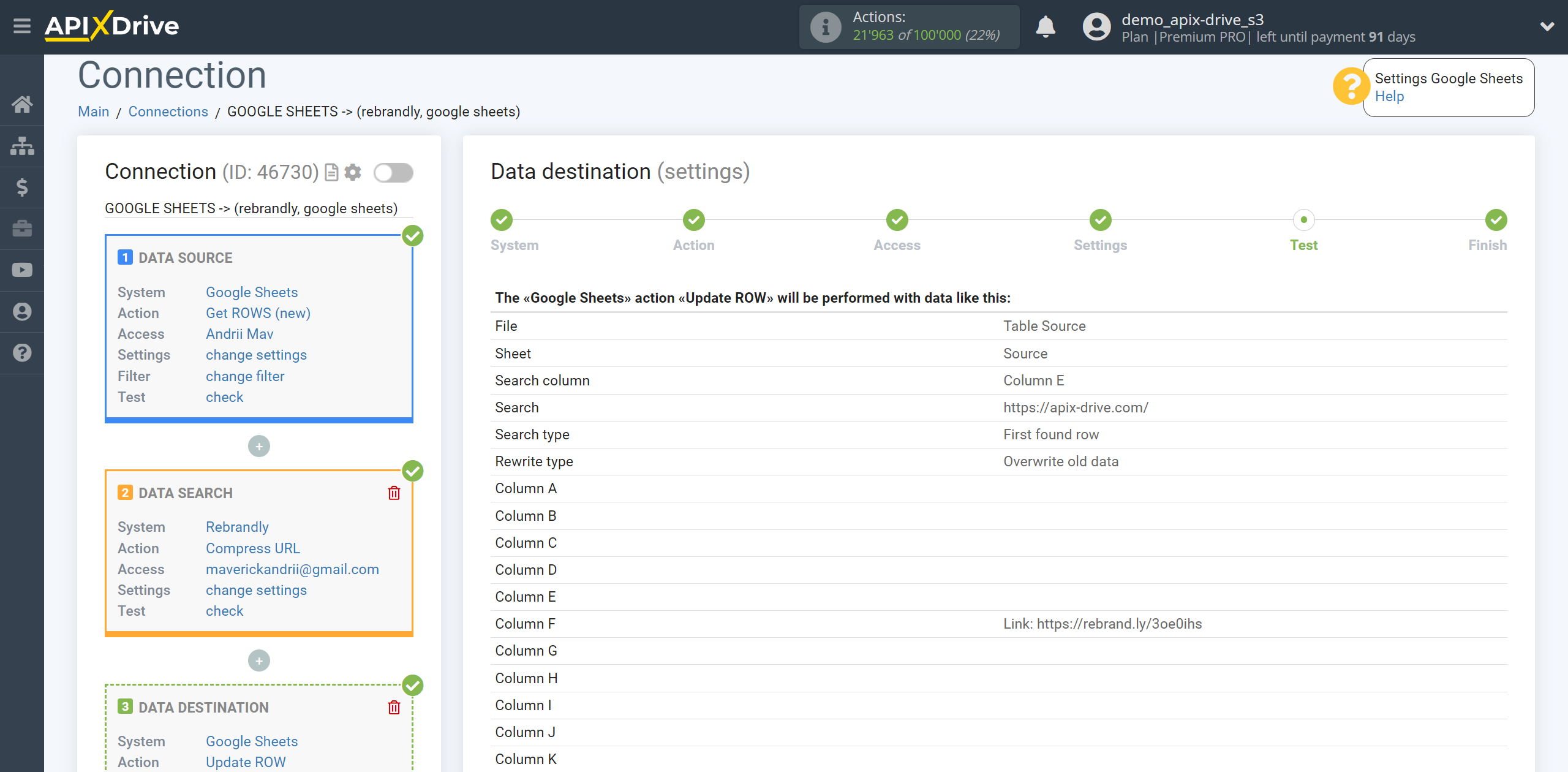
Task: Click change settings in Data Search
Action: [x=256, y=590]
